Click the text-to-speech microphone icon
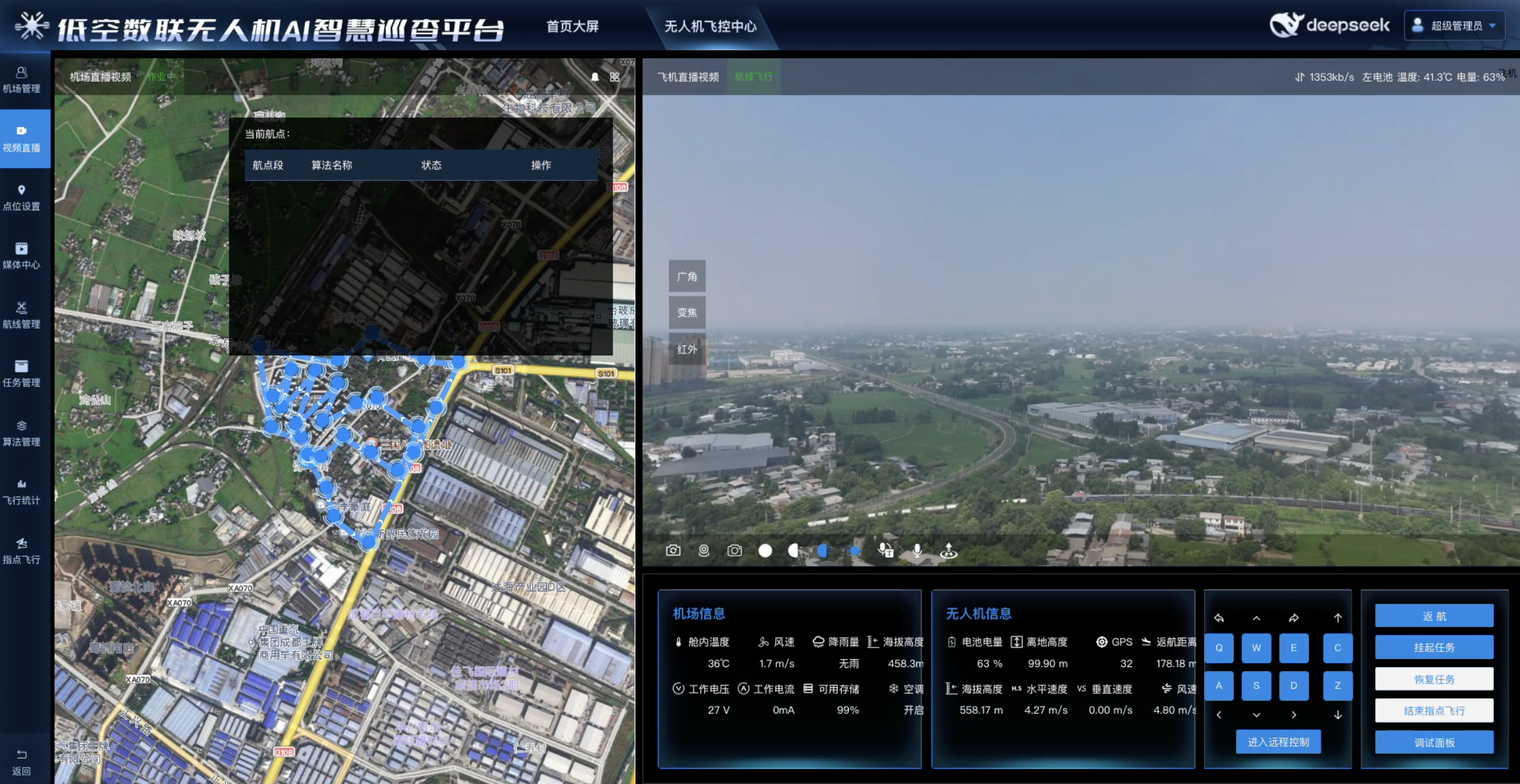The height and width of the screenshot is (784, 1520). click(885, 550)
